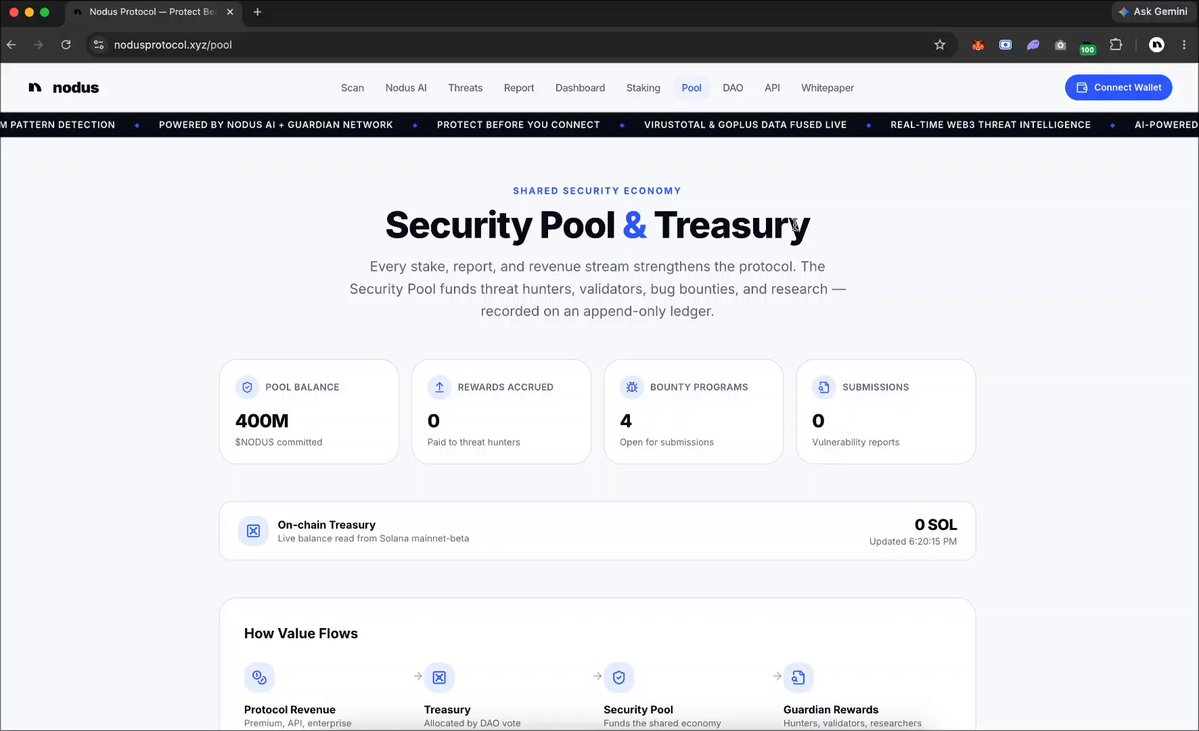
Task: Go to the API nav link
Action: 772,88
